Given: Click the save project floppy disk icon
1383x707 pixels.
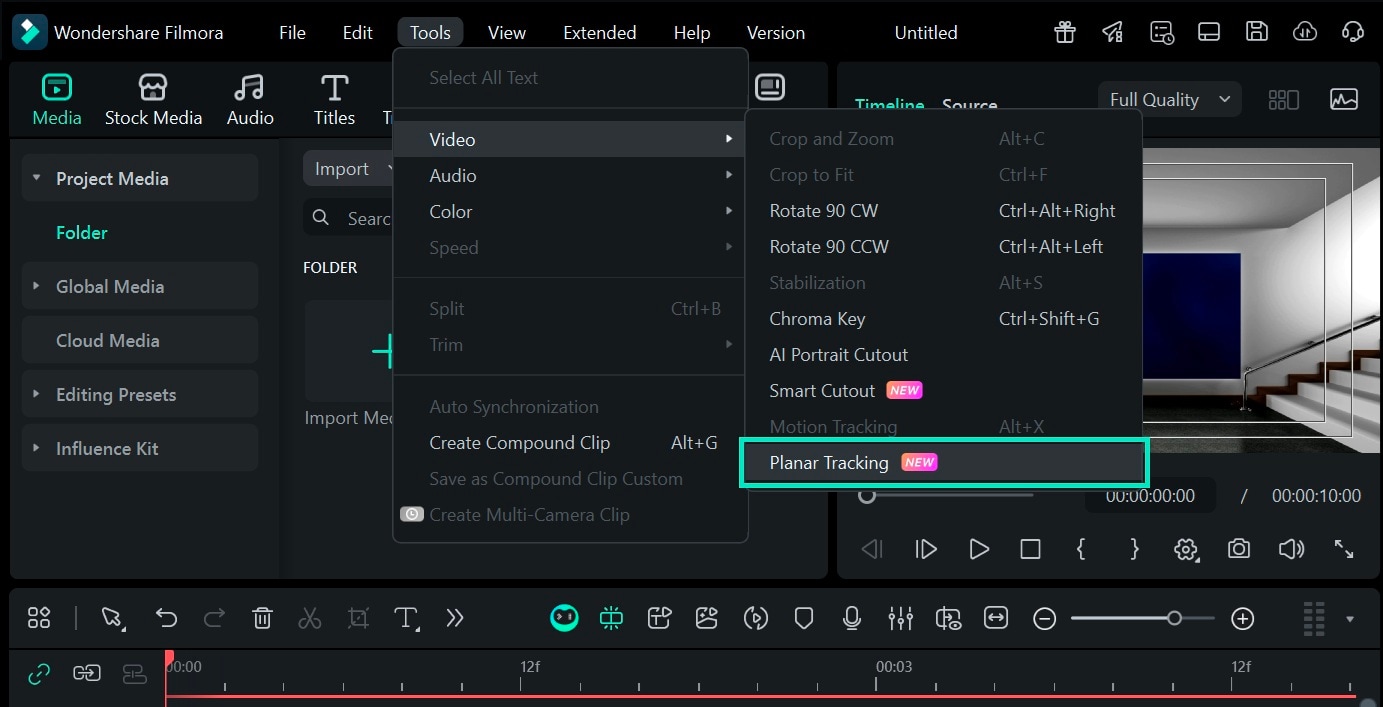Looking at the screenshot, I should coord(1257,31).
